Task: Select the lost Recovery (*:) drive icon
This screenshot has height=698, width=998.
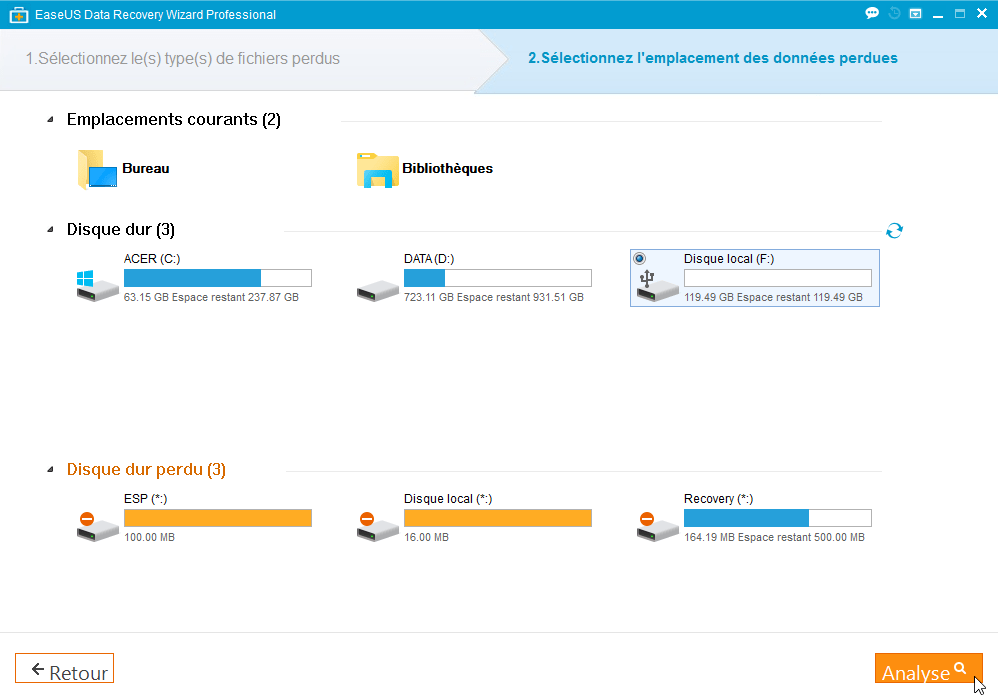Action: point(657,527)
